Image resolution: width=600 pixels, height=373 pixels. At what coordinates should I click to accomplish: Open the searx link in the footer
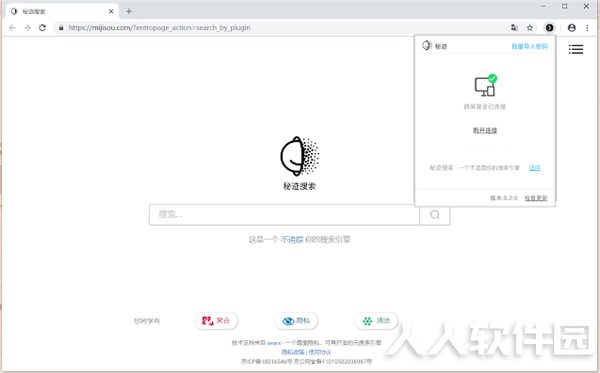[274, 343]
